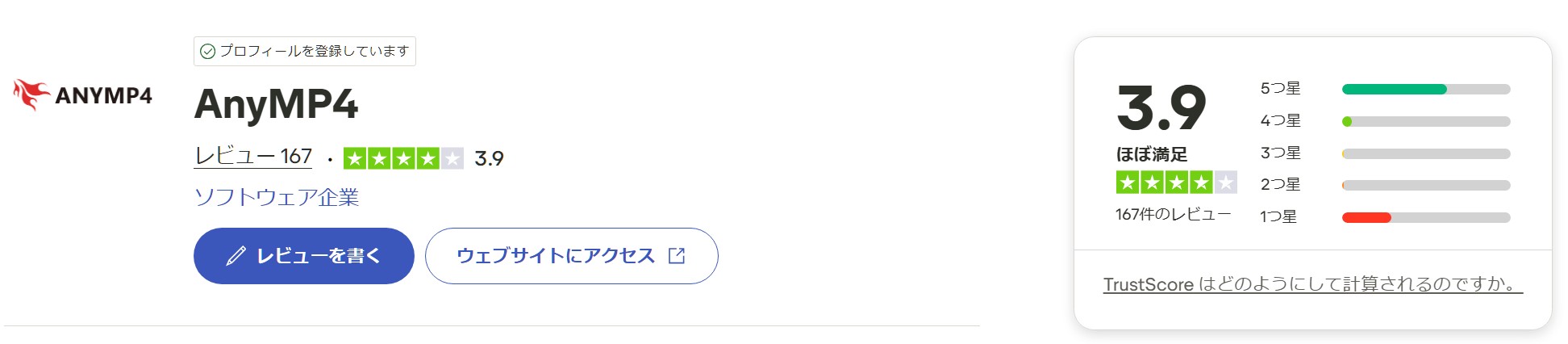Click the large 3.9 TrustScore number
This screenshot has height=344, width=1568.
point(1161,109)
